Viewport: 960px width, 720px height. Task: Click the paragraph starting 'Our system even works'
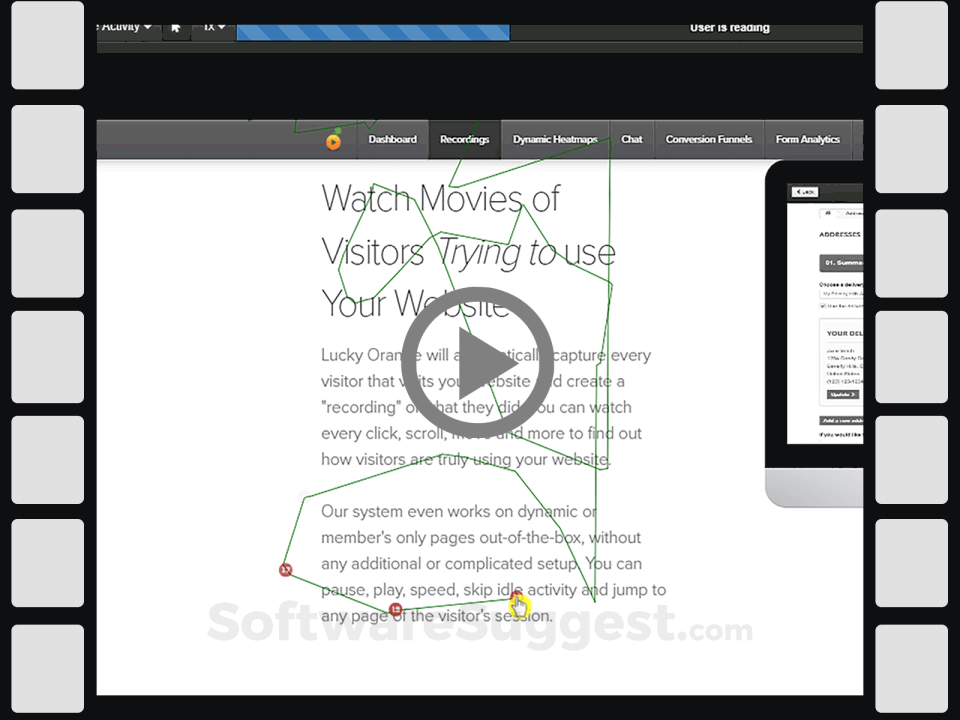(x=493, y=563)
